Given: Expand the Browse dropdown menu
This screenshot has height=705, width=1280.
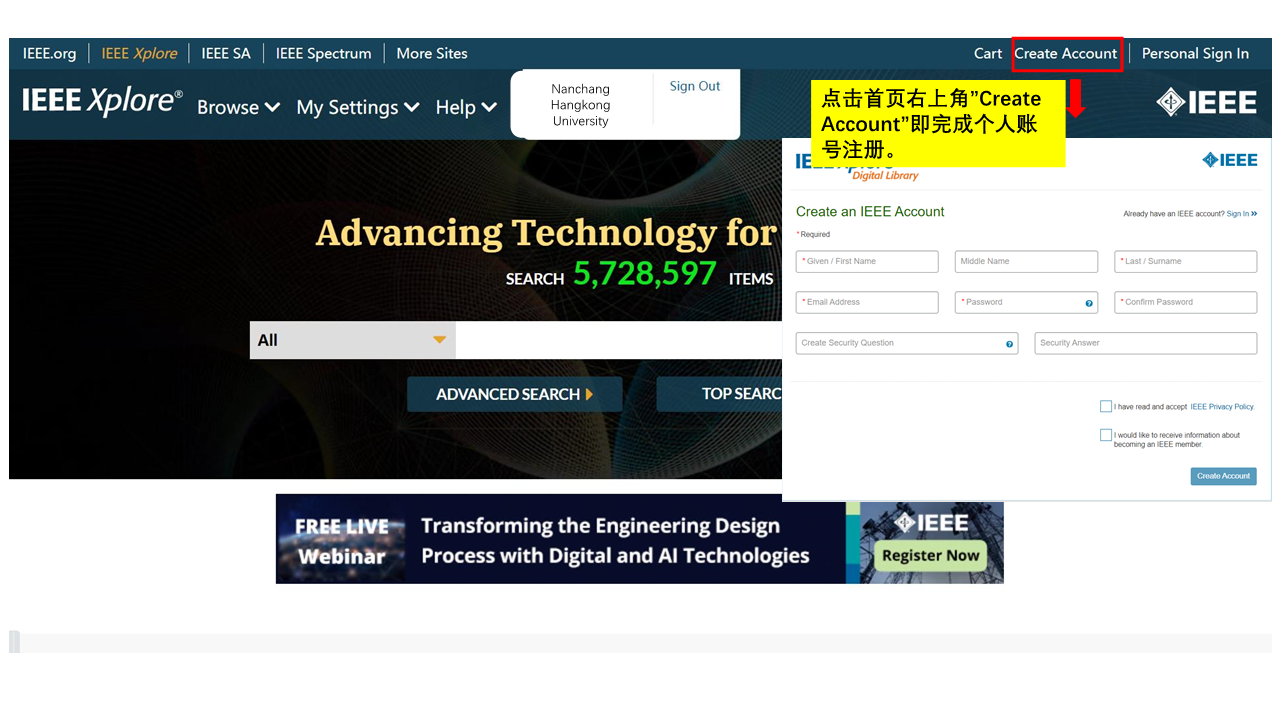Looking at the screenshot, I should pyautogui.click(x=238, y=107).
